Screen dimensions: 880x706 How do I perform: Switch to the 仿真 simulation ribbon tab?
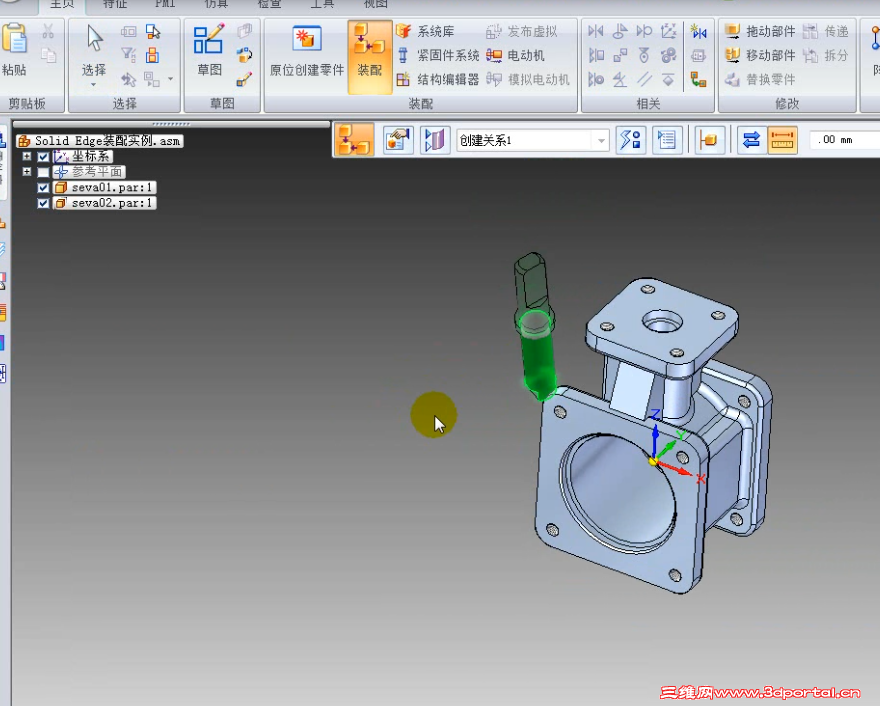[x=216, y=4]
